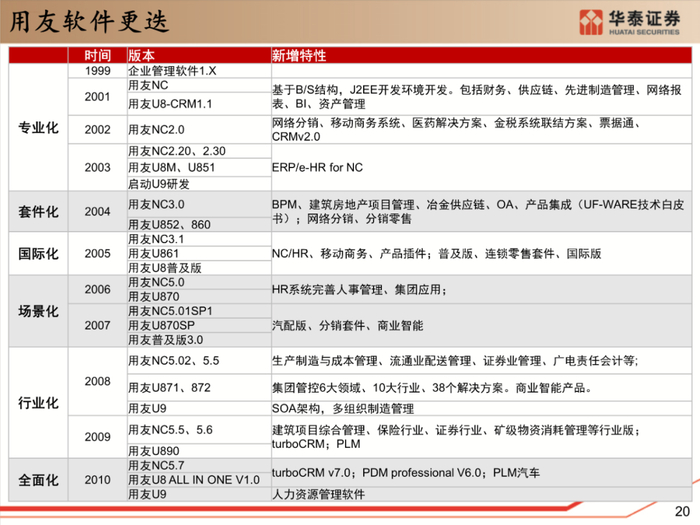Click the 建筑项目综合管理 feature text

(x=456, y=437)
